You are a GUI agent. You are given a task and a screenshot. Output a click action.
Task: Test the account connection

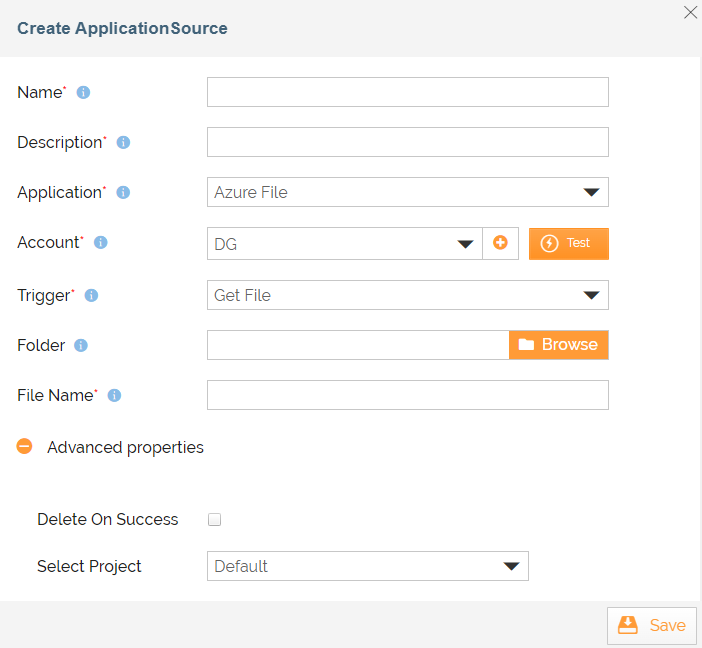pos(569,244)
